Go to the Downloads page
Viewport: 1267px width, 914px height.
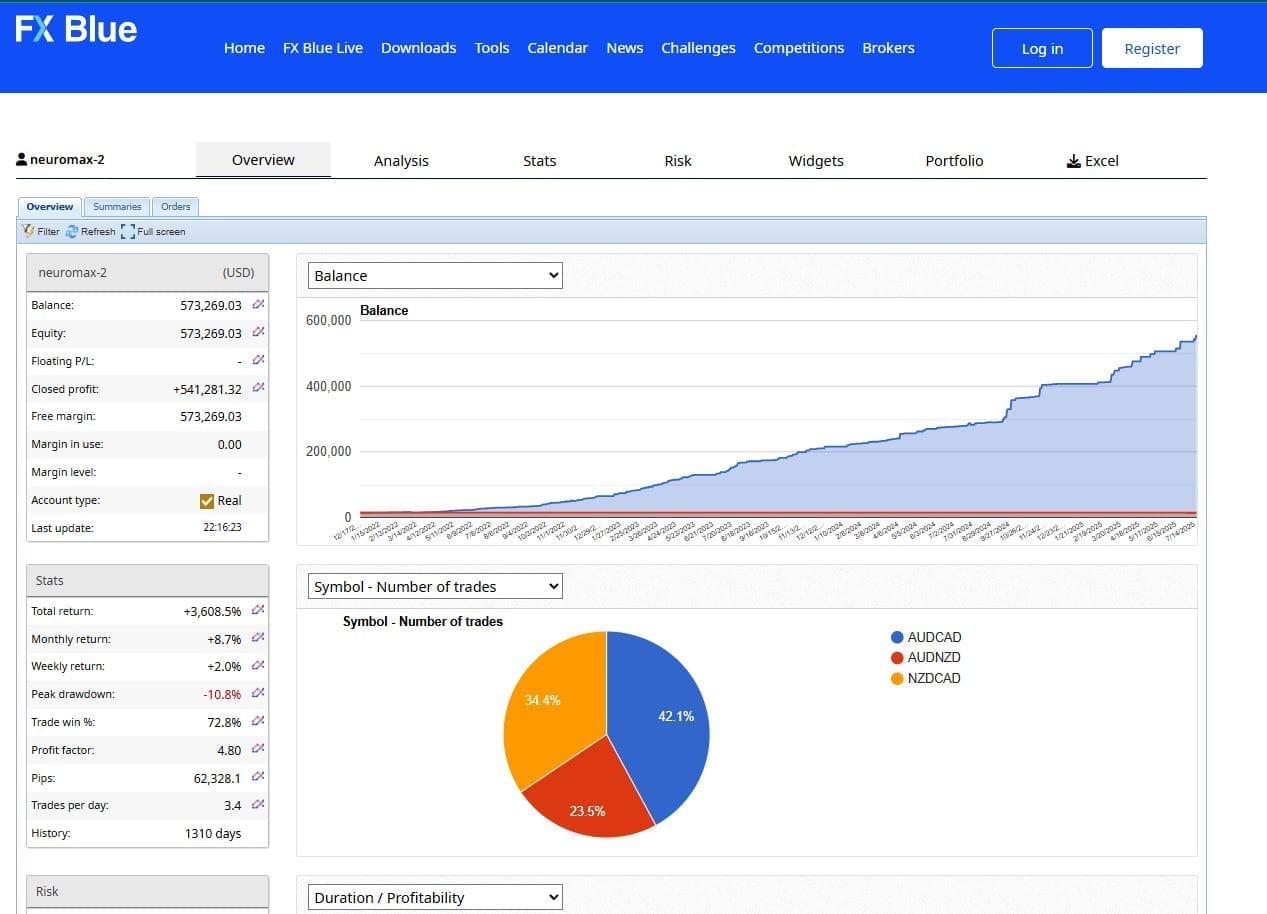[419, 48]
